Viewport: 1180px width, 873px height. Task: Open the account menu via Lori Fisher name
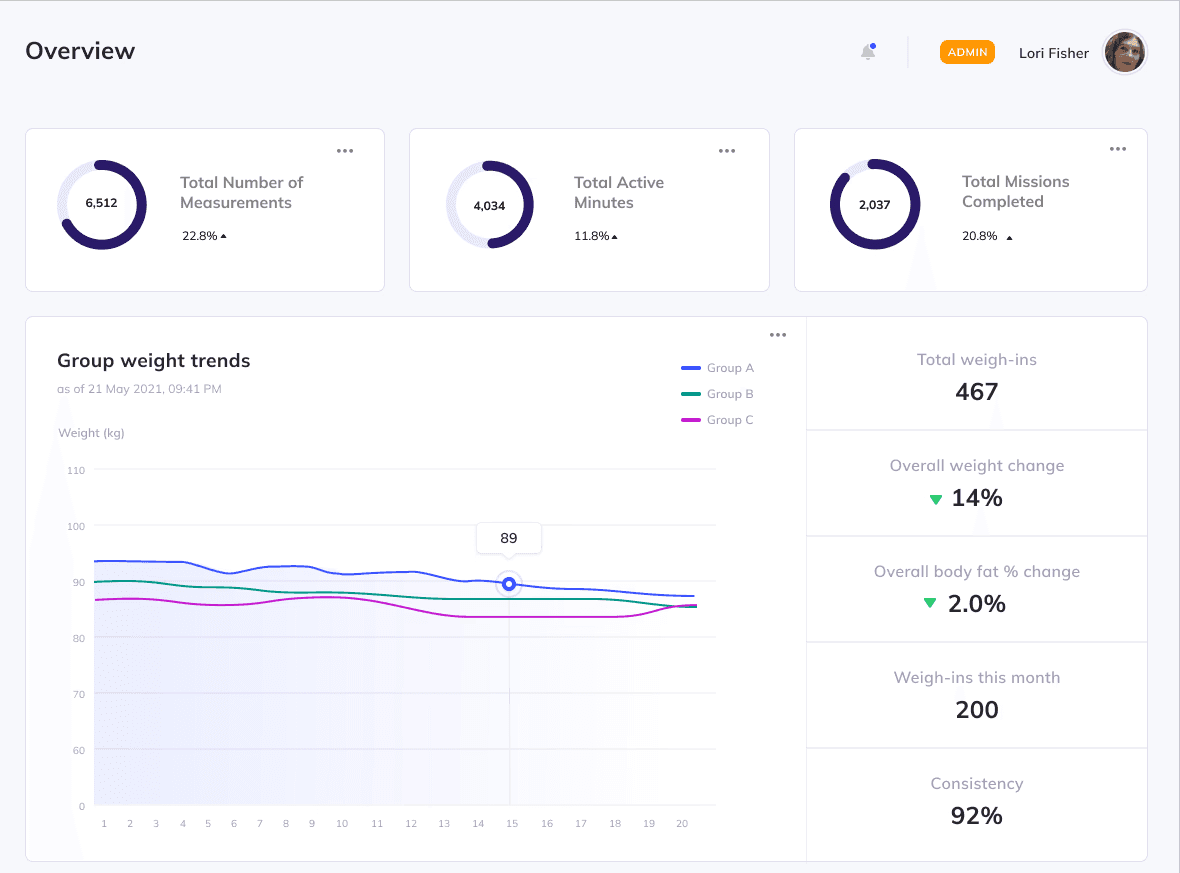tap(1053, 53)
